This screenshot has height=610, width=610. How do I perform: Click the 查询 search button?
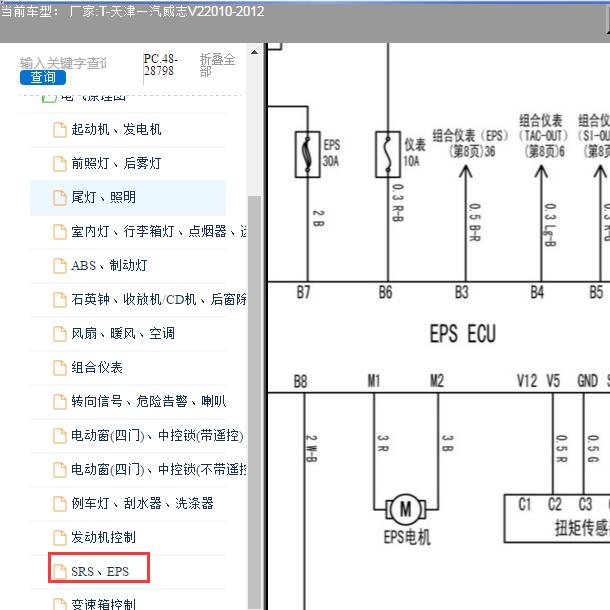(x=43, y=77)
